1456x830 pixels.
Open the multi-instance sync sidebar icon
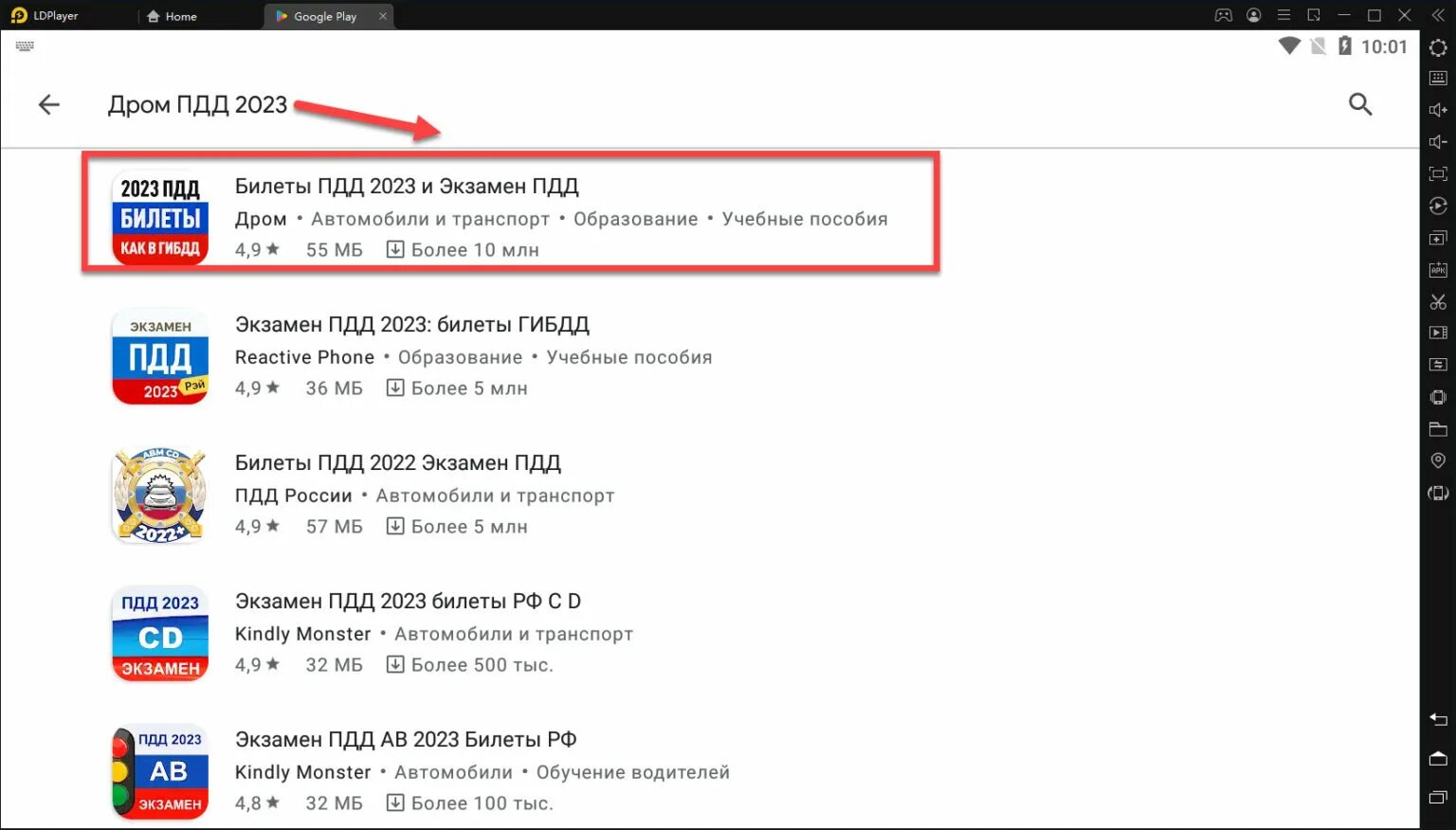[x=1438, y=238]
